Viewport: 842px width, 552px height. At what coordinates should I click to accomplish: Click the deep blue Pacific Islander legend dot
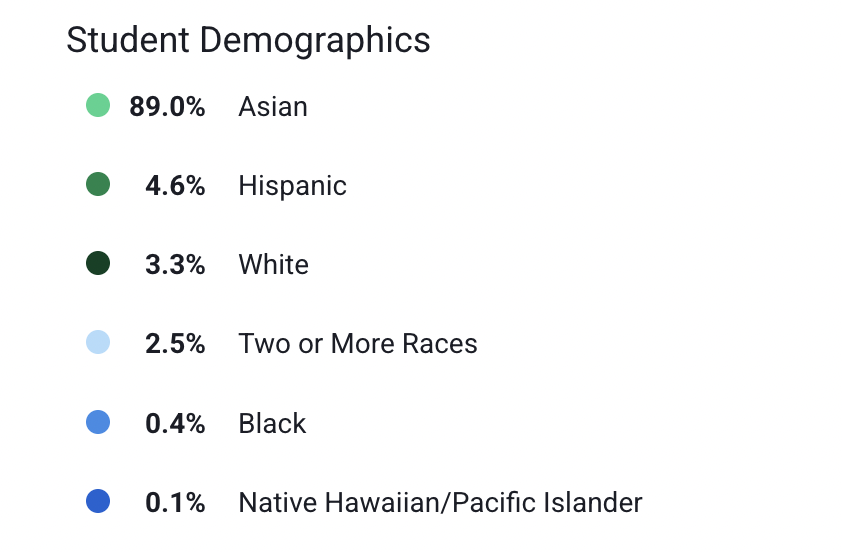98,501
